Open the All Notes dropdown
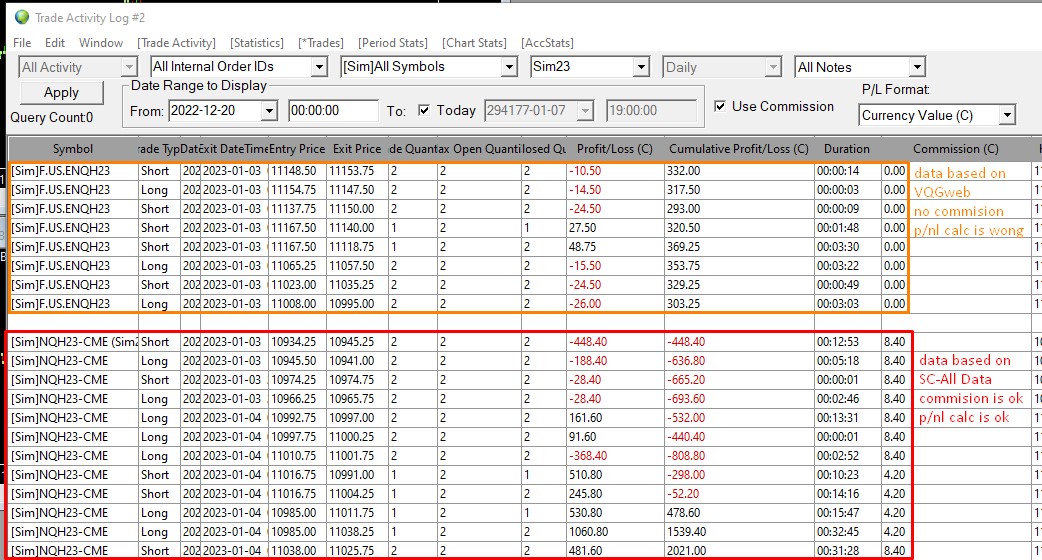The height and width of the screenshot is (560, 1042). [x=917, y=67]
